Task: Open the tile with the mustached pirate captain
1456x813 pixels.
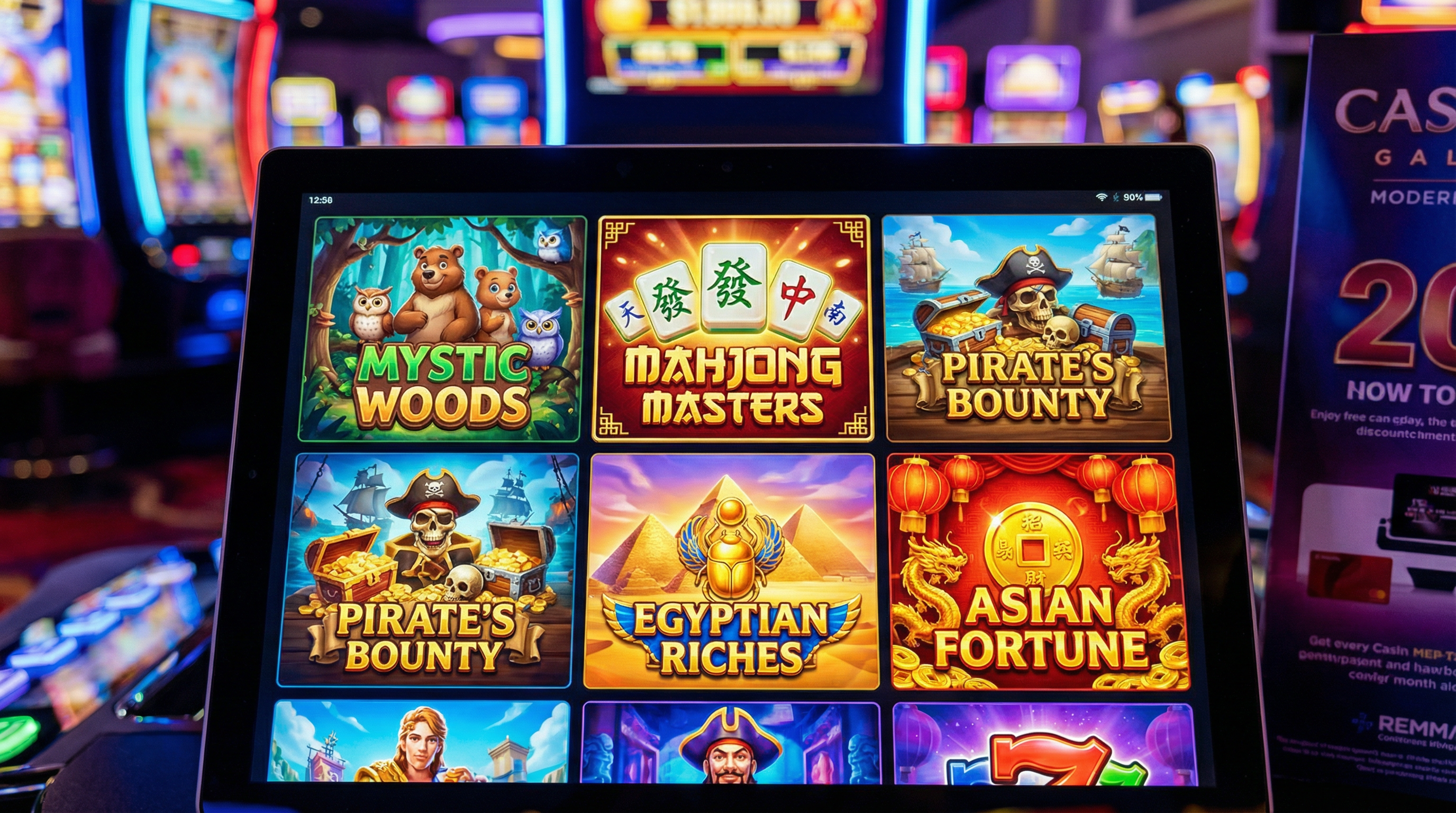Action: click(x=731, y=742)
